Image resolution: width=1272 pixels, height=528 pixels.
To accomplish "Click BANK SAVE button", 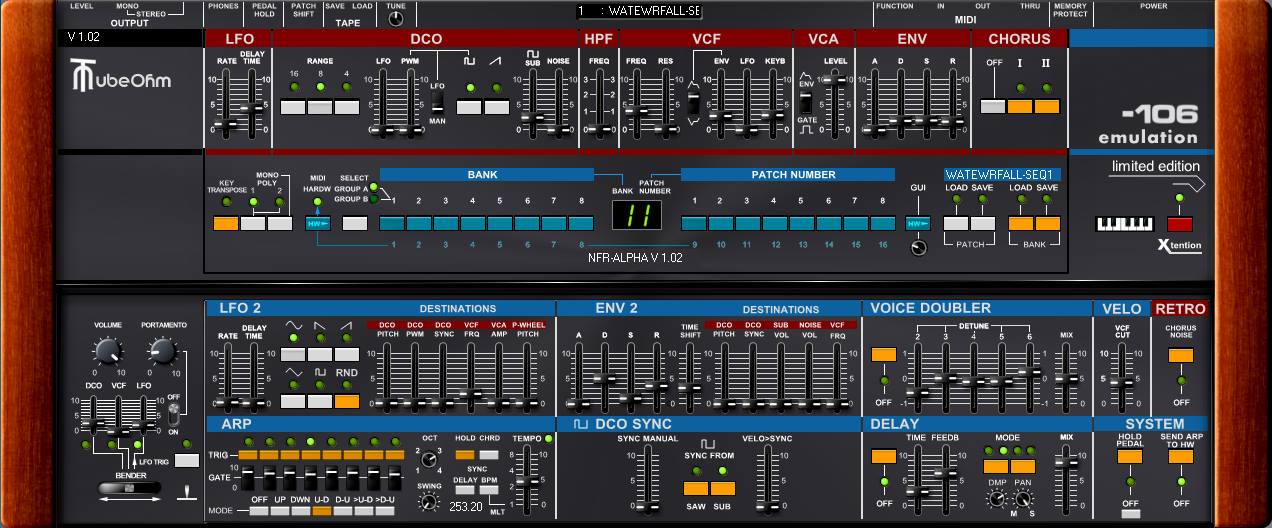I will [1047, 223].
